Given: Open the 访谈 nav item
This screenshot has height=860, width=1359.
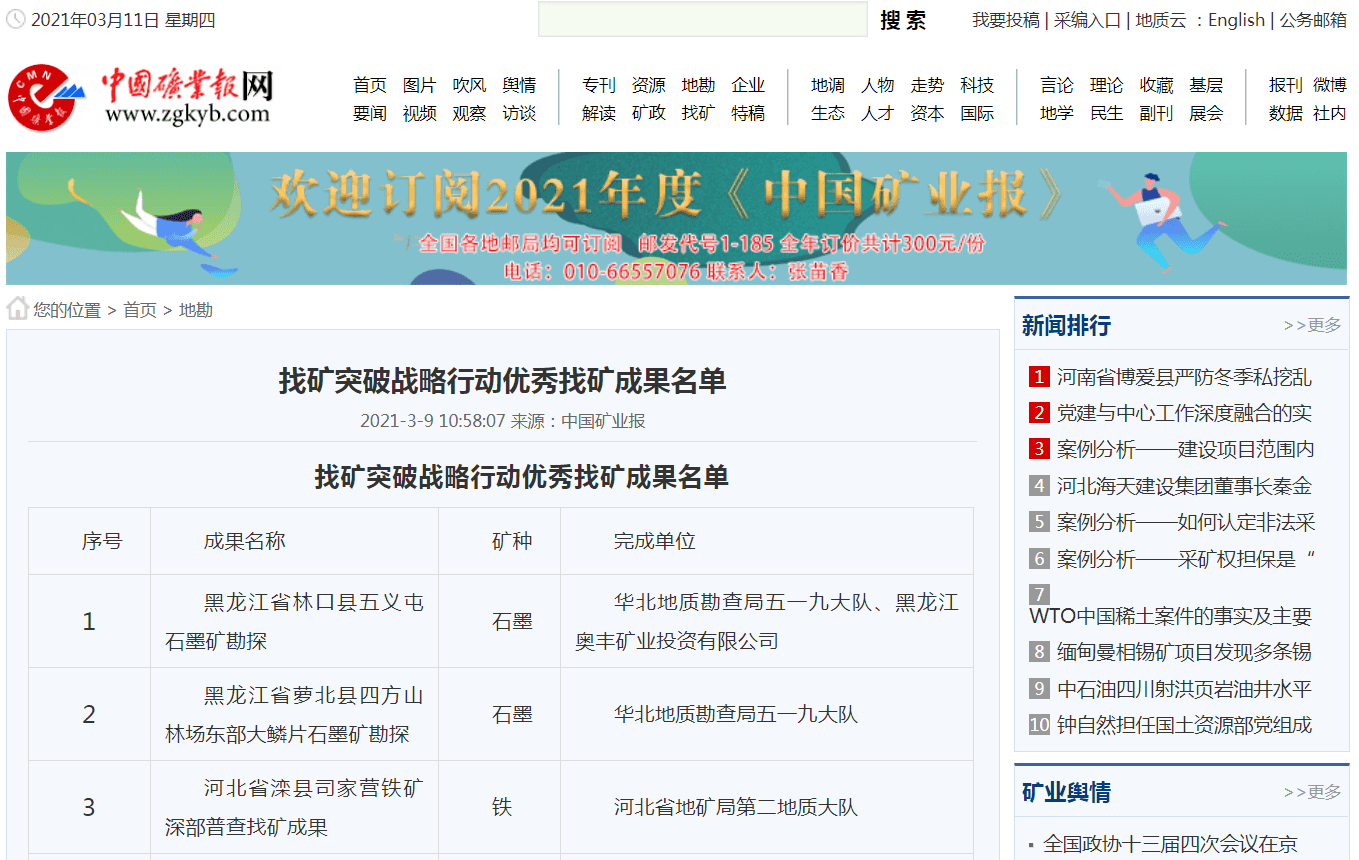Looking at the screenshot, I should (519, 113).
